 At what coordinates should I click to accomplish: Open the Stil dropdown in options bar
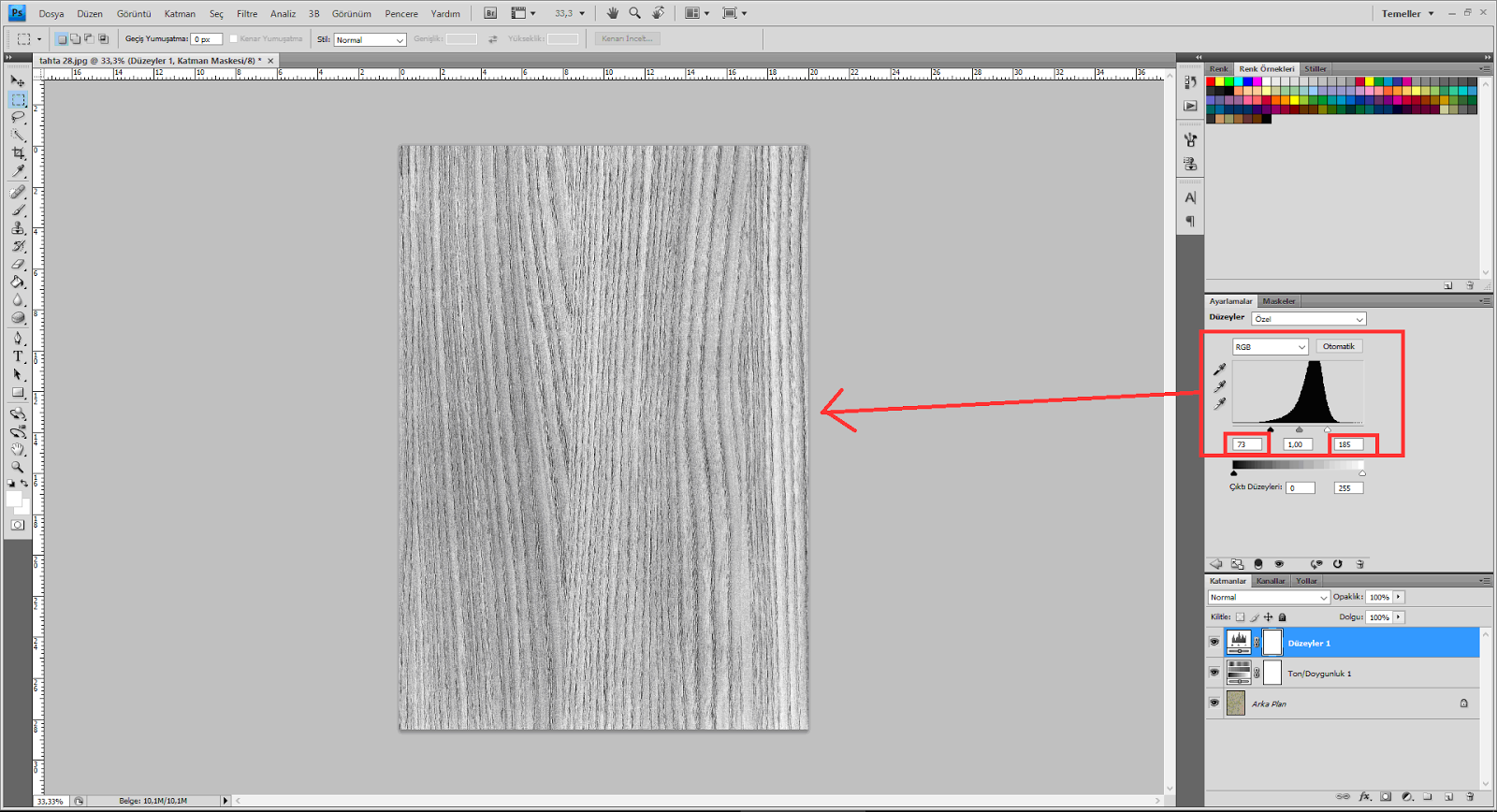(x=370, y=39)
